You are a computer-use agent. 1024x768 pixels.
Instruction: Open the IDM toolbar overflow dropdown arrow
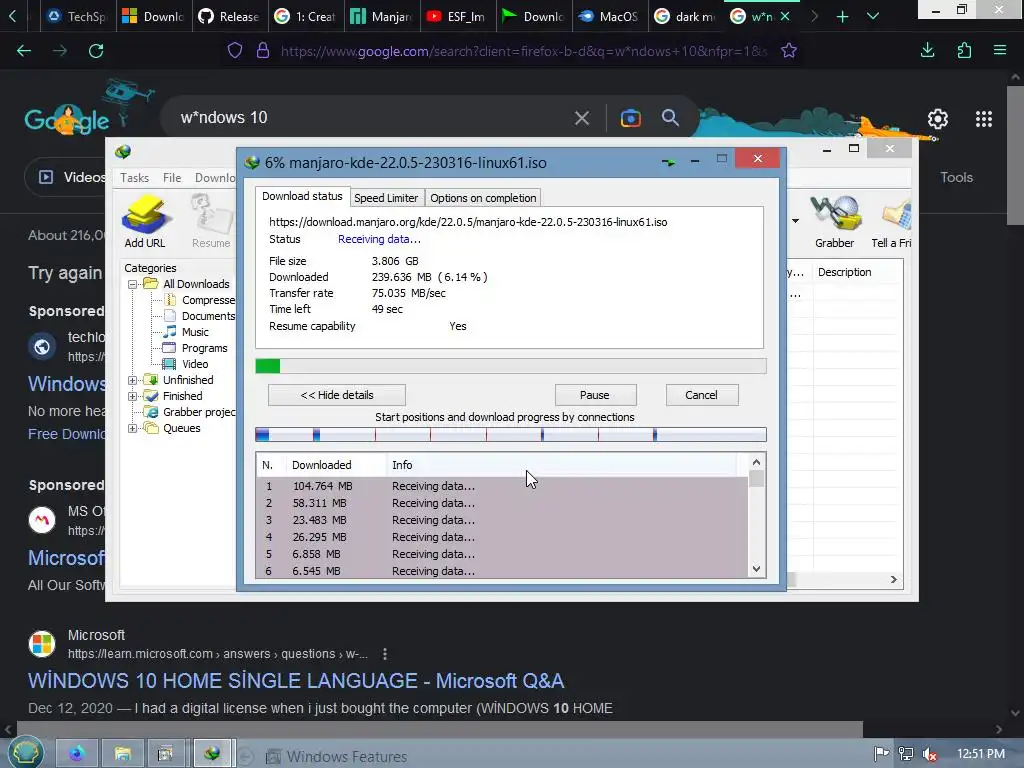pos(795,221)
